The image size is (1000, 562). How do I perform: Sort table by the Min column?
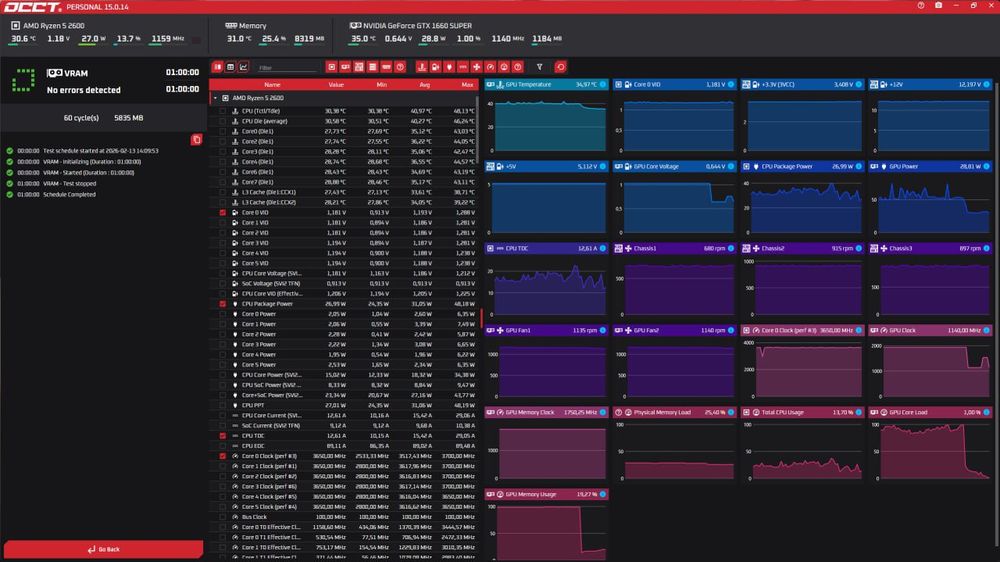[x=381, y=85]
